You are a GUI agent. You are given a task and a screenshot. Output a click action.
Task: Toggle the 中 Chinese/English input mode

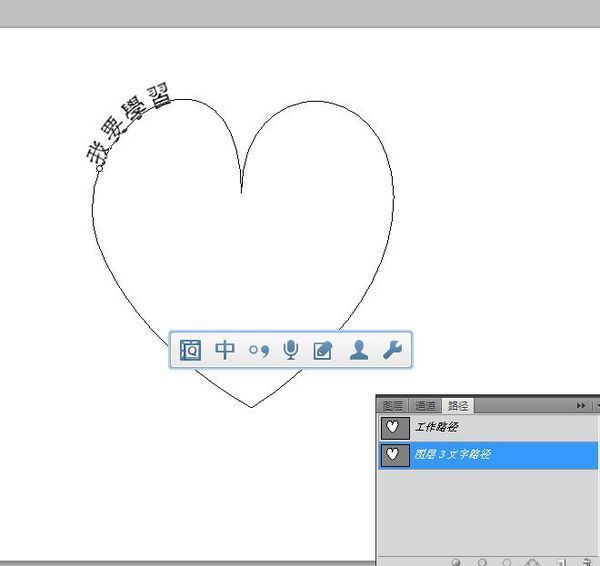coord(226,350)
